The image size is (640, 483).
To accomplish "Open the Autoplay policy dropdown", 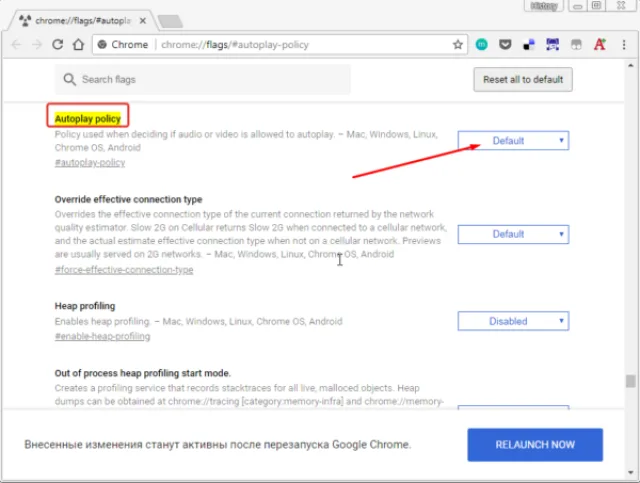I will pyautogui.click(x=513, y=140).
